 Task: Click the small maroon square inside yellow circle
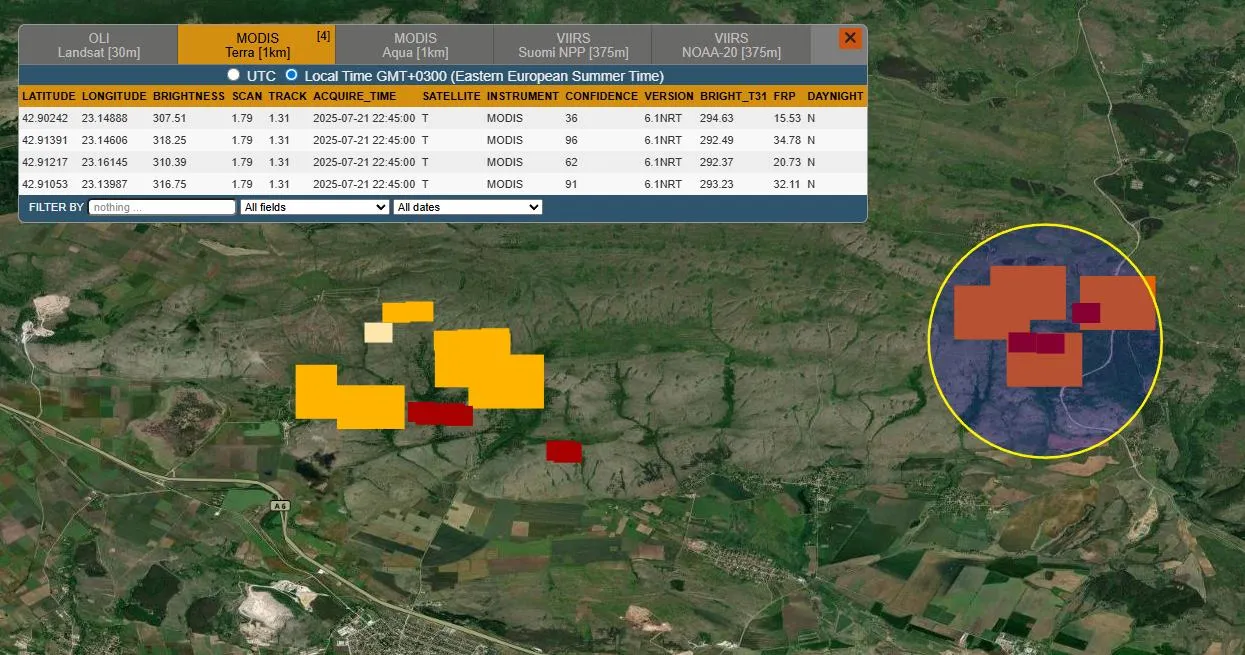(x=1086, y=312)
